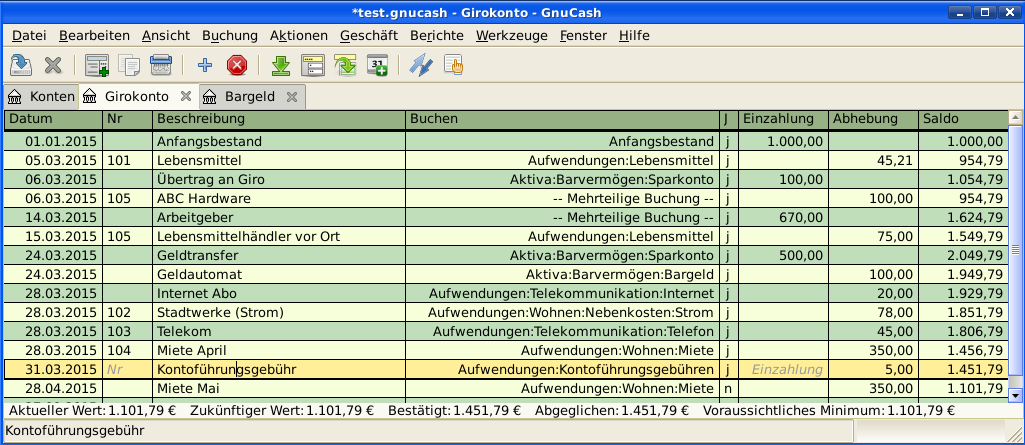Click the Split transaction toolbar icon
The image size is (1025, 445).
pos(313,66)
